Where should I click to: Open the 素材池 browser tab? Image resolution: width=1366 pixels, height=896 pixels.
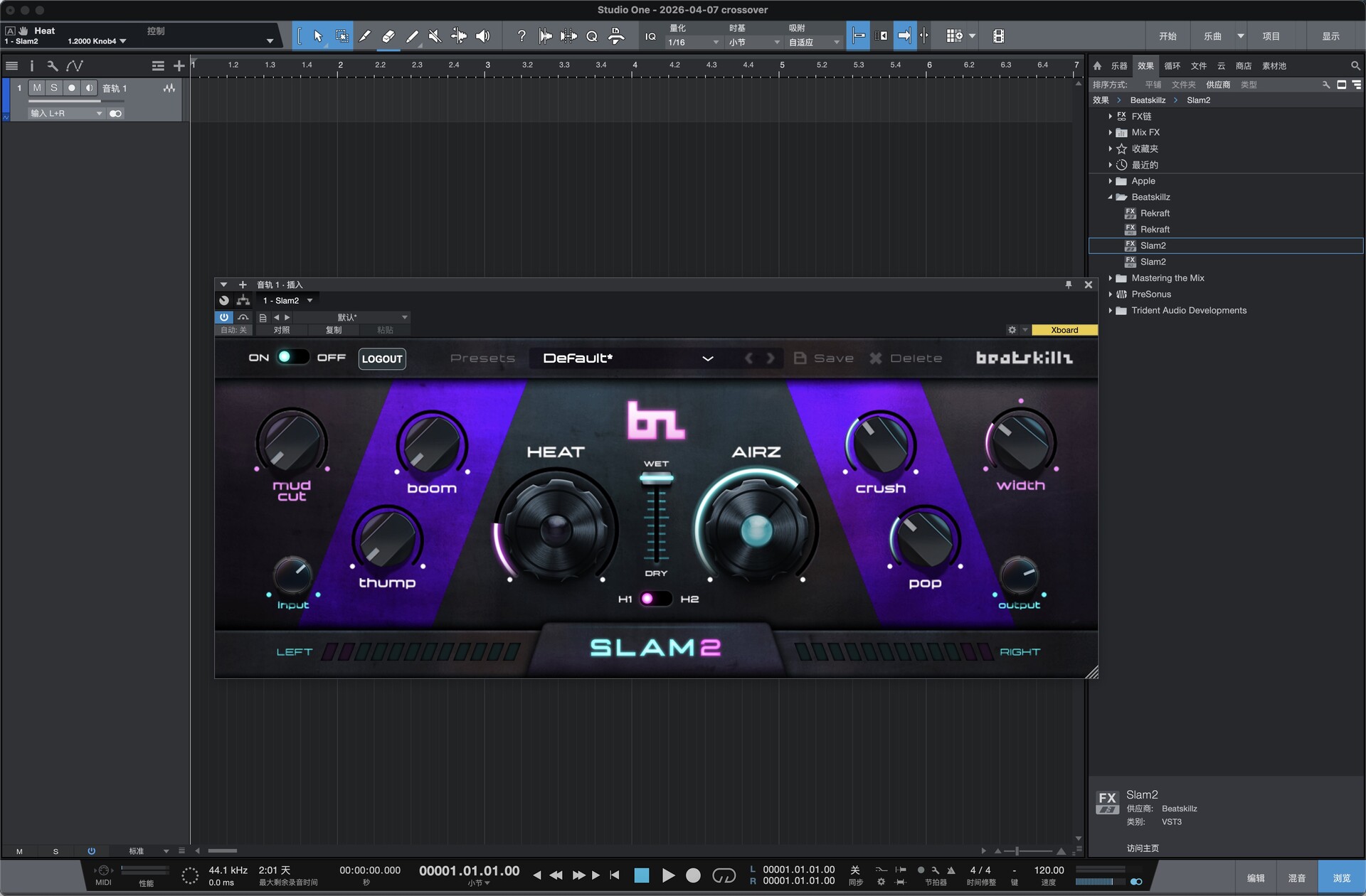click(x=1274, y=66)
